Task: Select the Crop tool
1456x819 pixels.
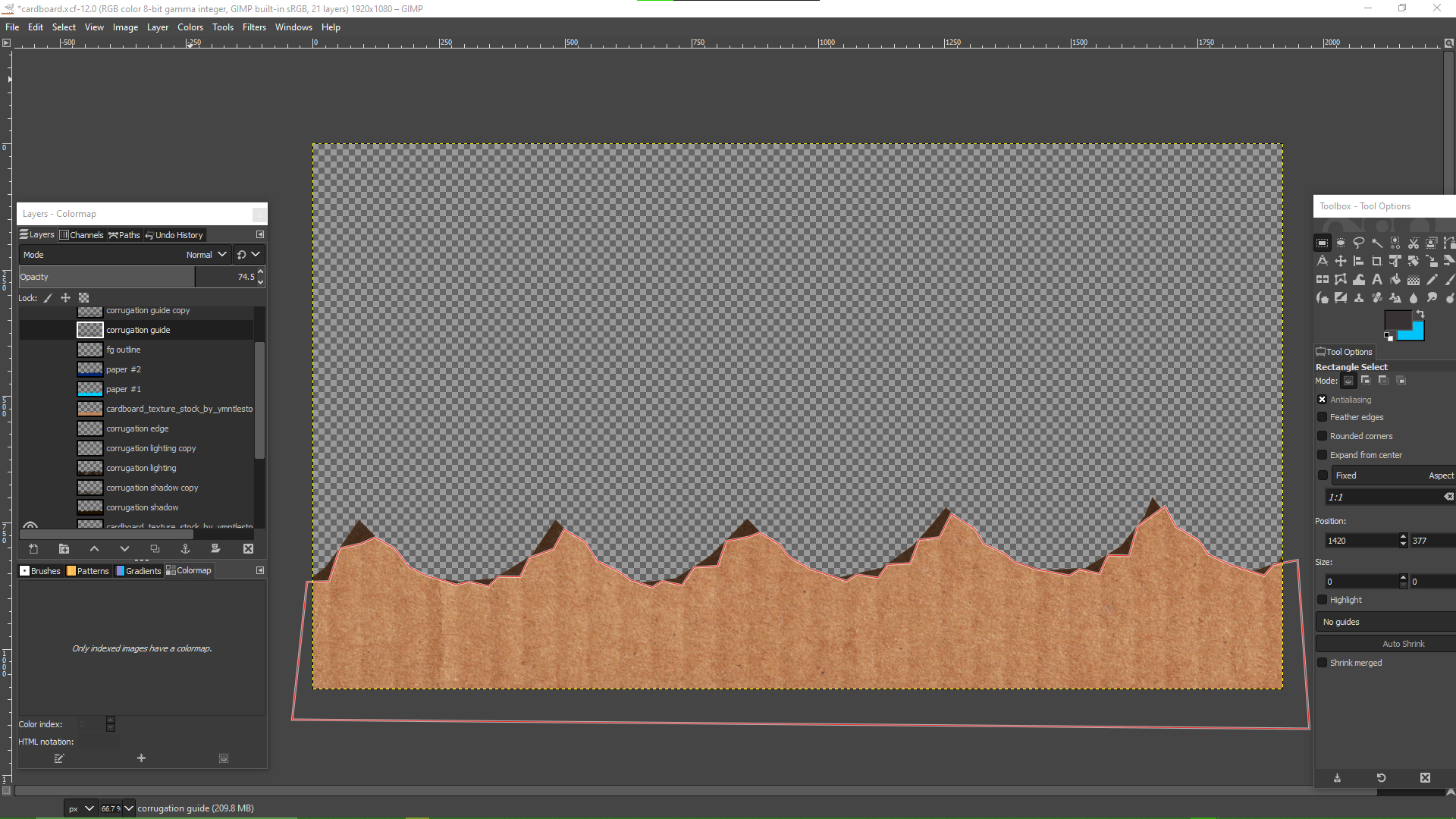Action: pos(1377,261)
